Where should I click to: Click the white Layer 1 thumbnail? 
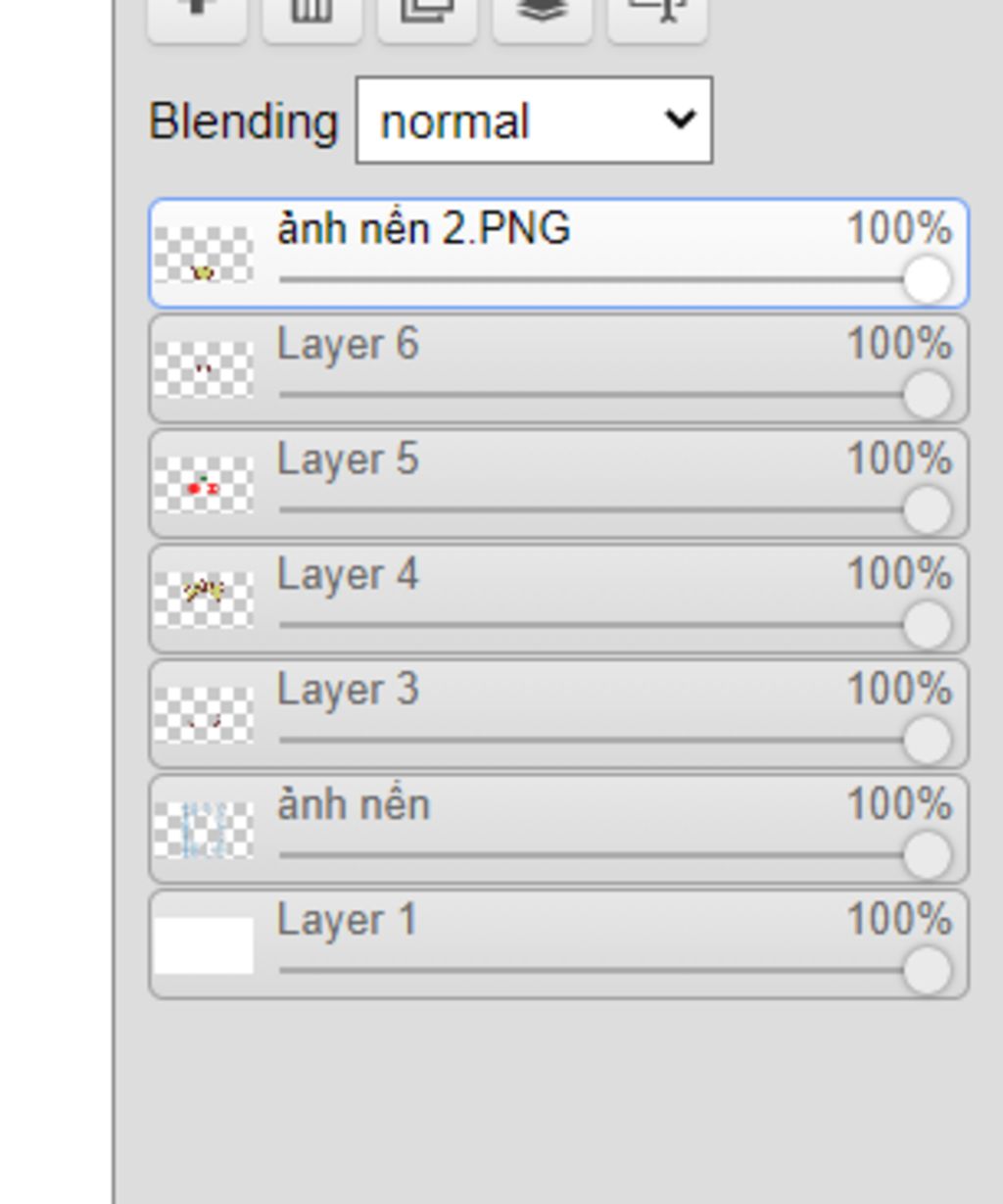[204, 945]
